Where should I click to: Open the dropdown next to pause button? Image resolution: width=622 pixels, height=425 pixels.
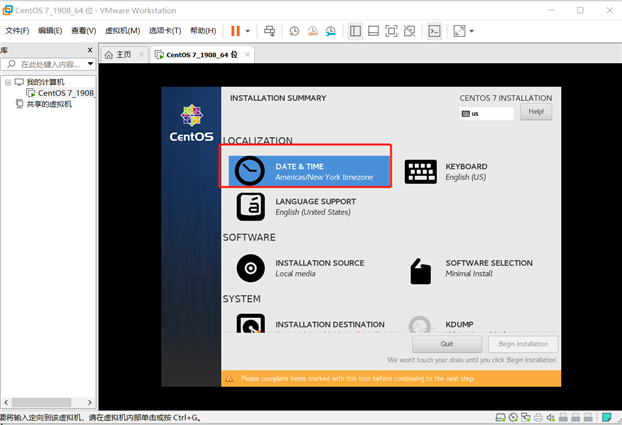click(248, 31)
